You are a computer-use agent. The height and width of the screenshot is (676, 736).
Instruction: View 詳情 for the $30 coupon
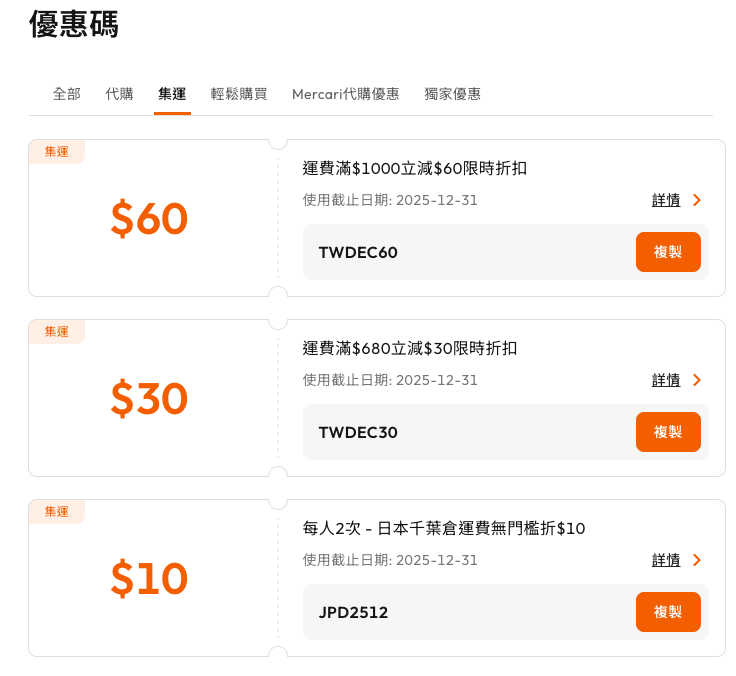click(666, 380)
